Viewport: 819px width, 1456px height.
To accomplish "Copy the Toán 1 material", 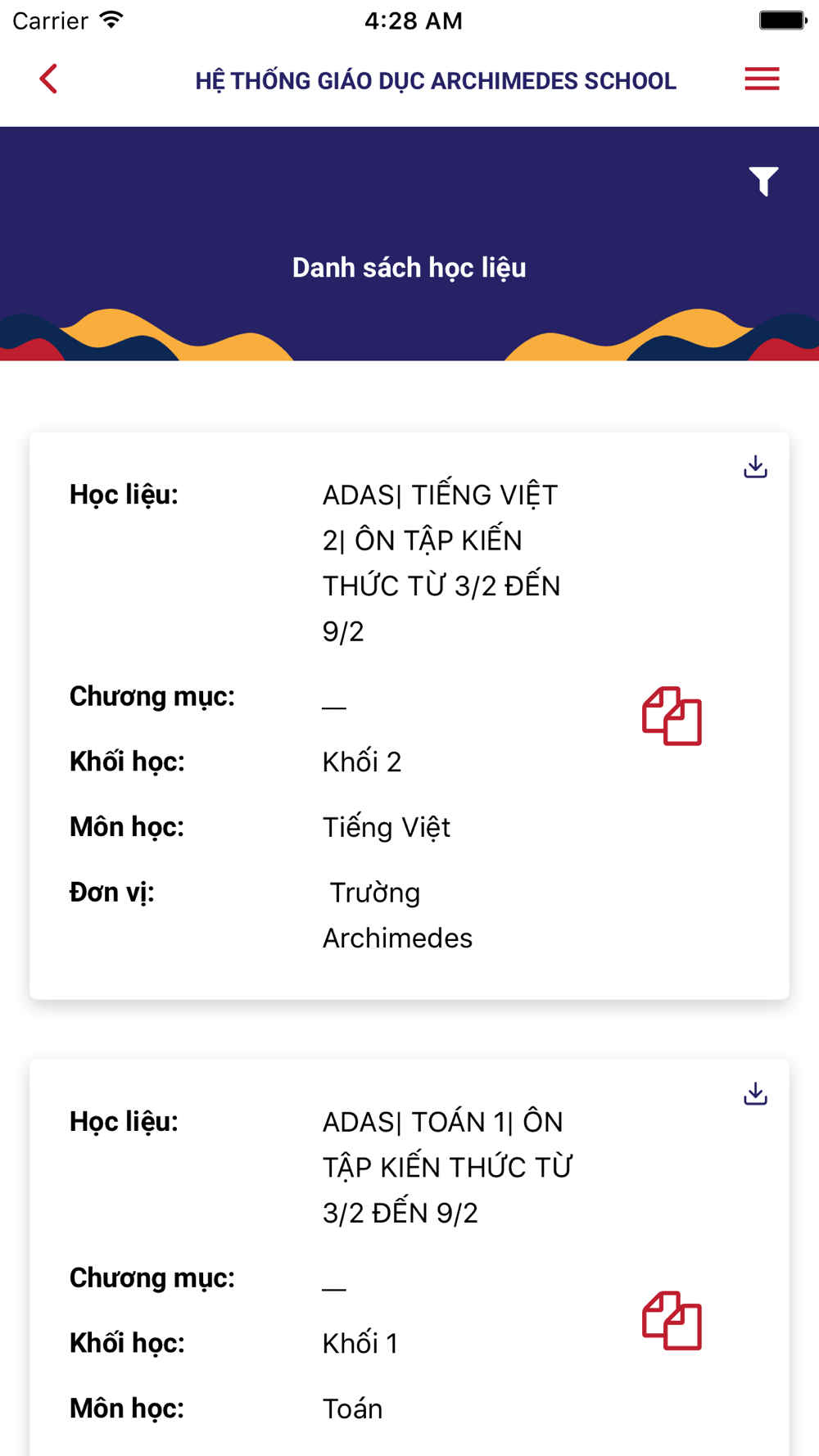I will point(672,1321).
